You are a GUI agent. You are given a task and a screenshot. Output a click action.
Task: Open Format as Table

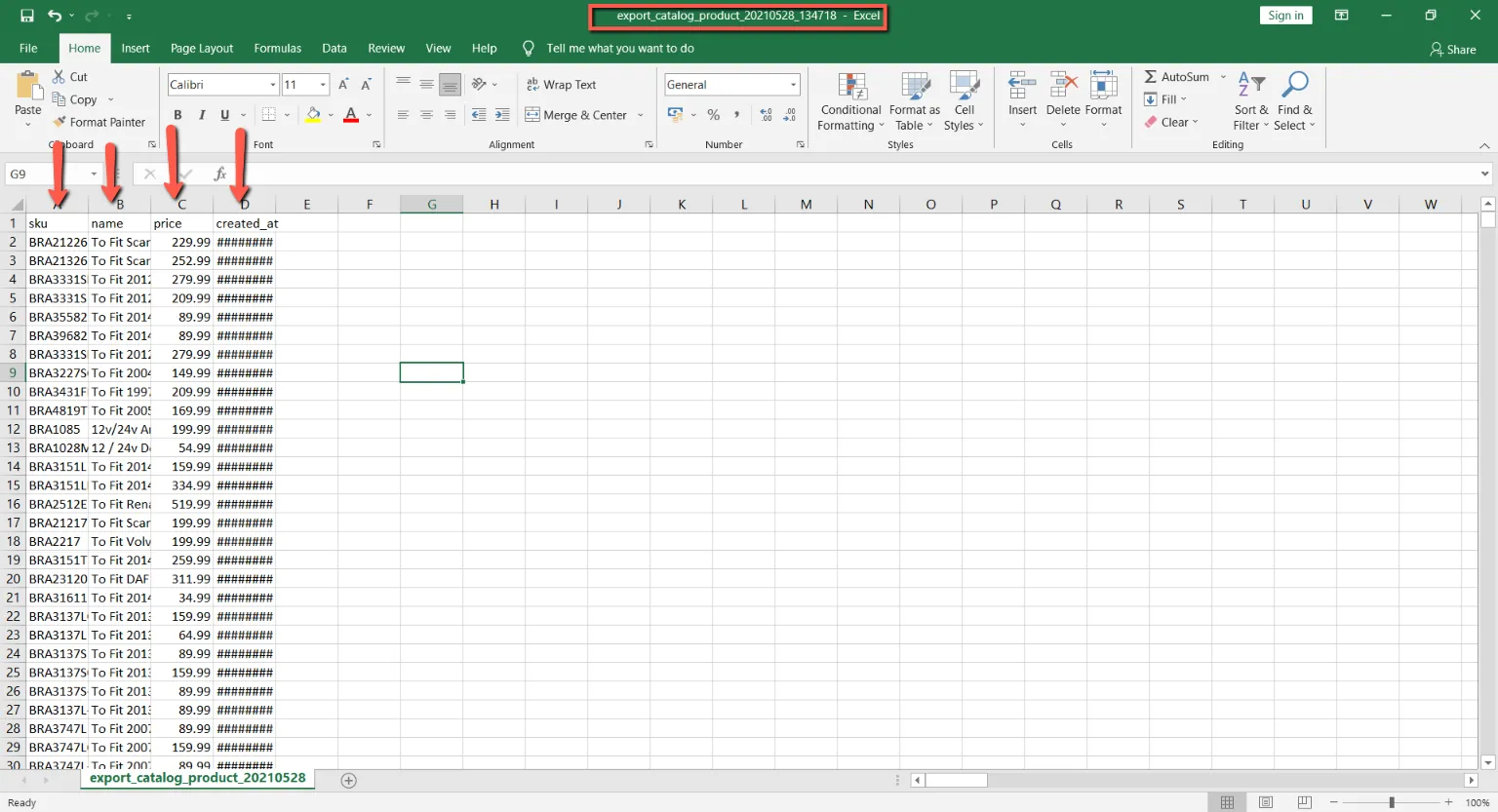click(914, 101)
